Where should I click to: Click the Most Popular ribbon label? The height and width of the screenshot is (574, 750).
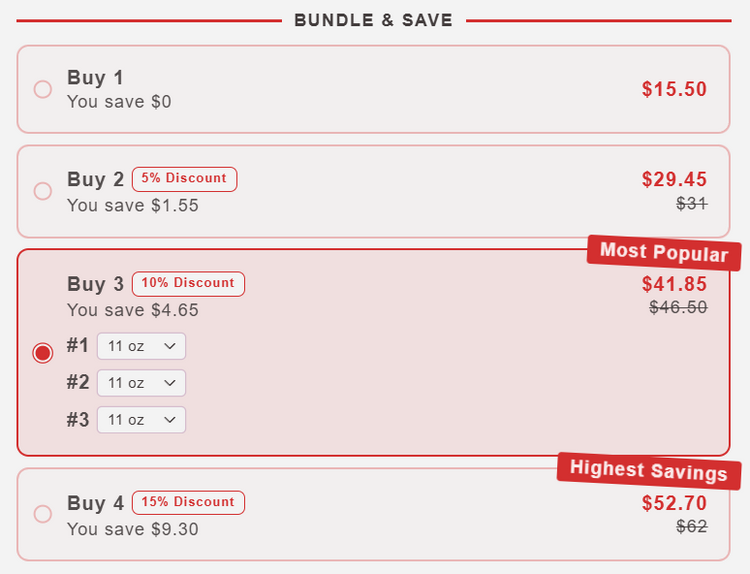[664, 252]
